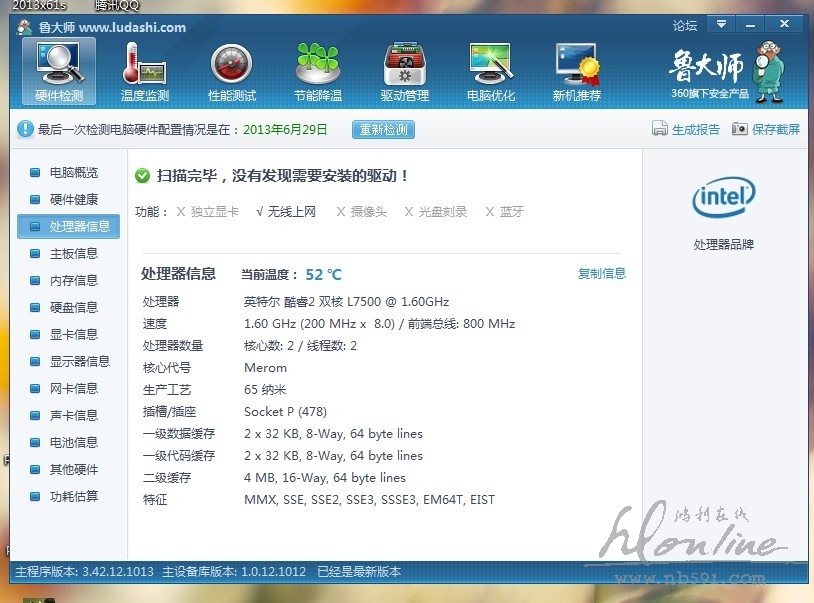The height and width of the screenshot is (603, 814).
Task: Switch to 内存信息 memory info
Action: [x=73, y=281]
